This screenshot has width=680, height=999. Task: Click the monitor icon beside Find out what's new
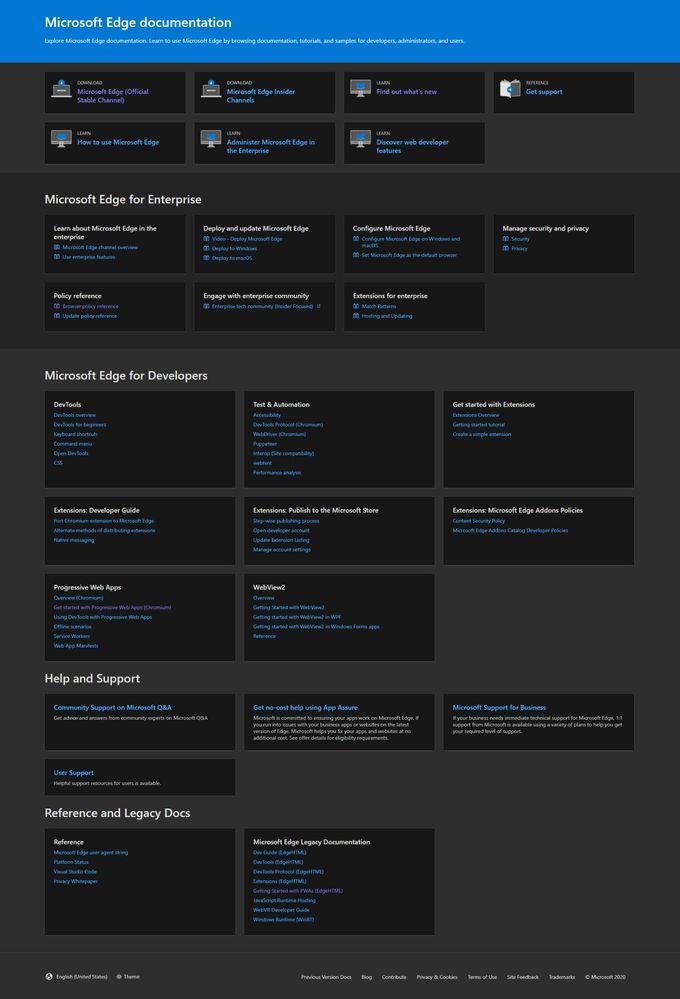361,89
